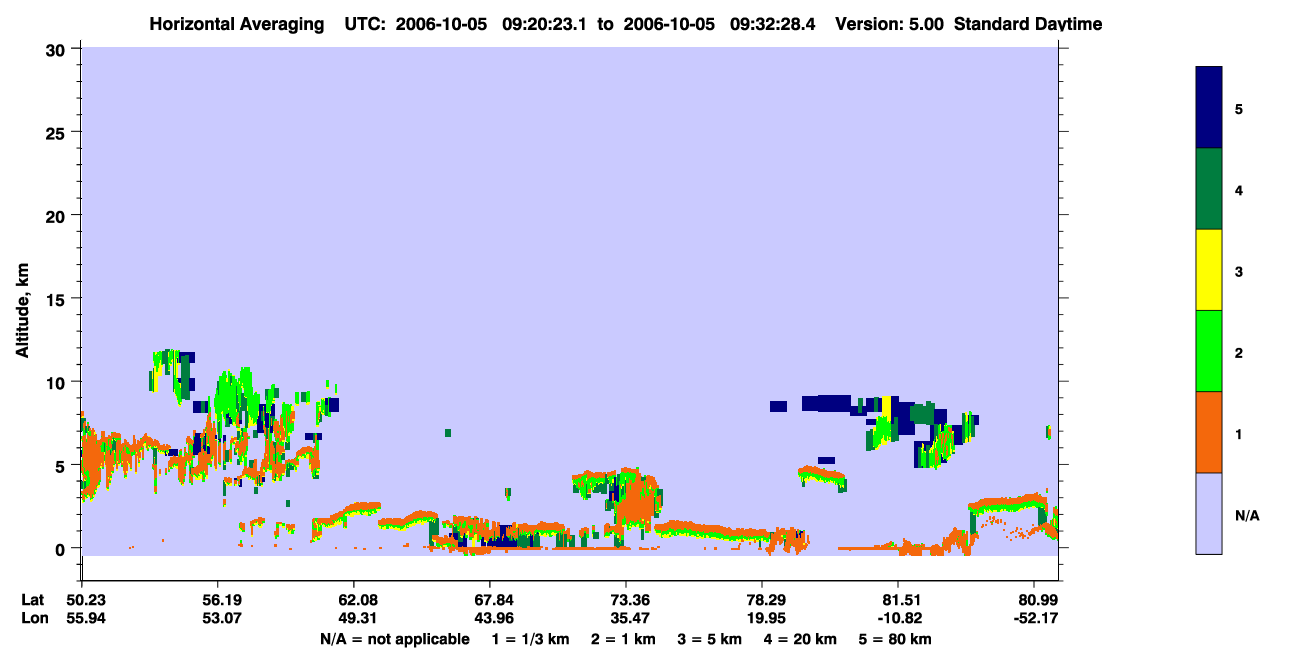The image size is (1300, 667).
Task: Click the dark blue level 5 colorbar segment
Action: (x=1209, y=108)
